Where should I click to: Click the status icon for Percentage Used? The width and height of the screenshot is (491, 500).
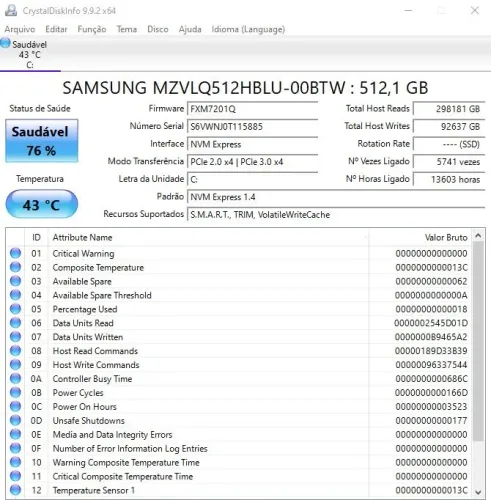[x=15, y=309]
